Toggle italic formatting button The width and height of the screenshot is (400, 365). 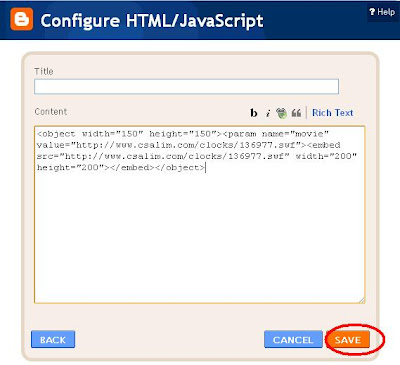(x=268, y=113)
